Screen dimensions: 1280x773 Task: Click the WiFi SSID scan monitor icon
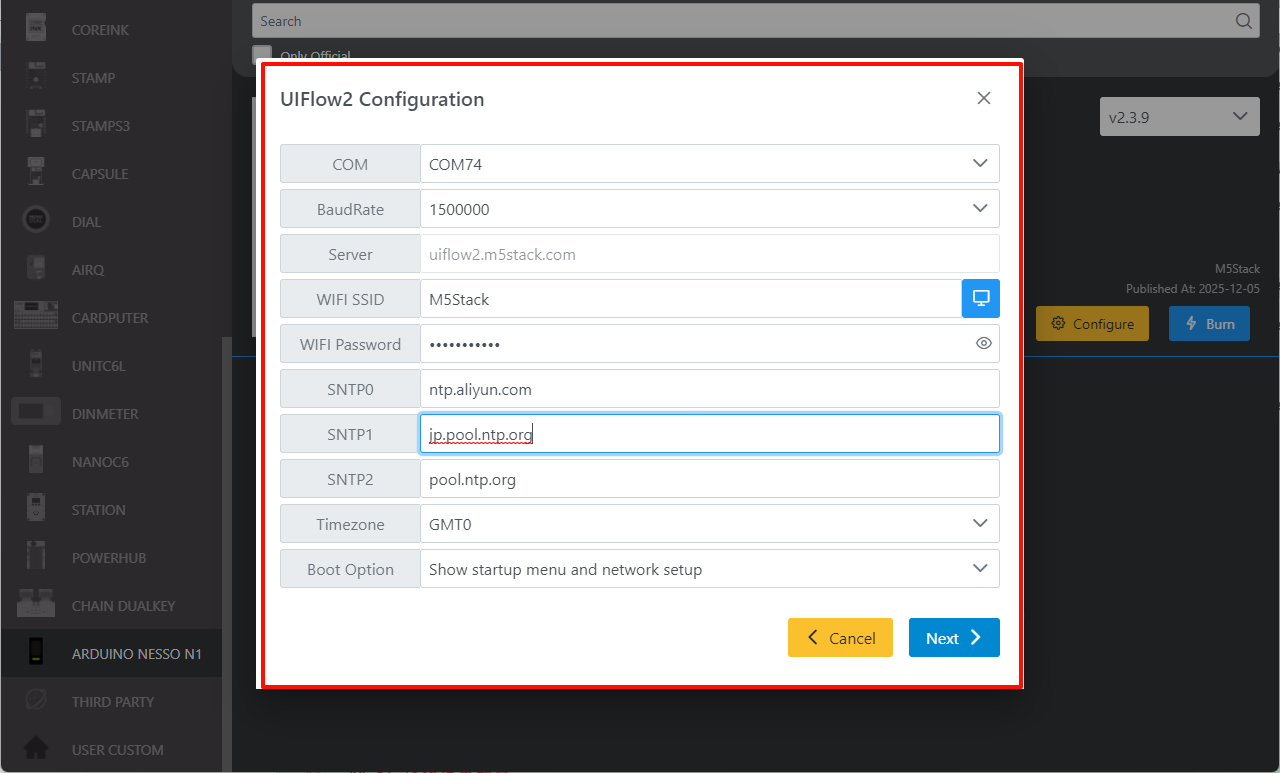point(980,299)
